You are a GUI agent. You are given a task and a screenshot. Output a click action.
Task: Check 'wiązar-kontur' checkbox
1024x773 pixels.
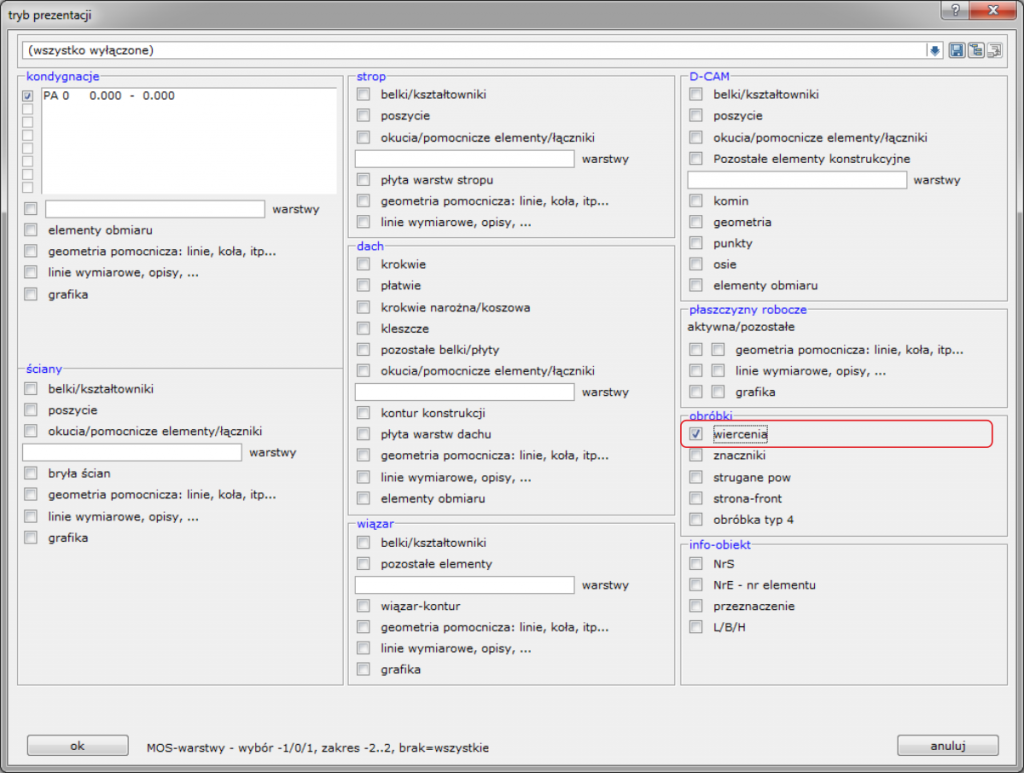363,607
